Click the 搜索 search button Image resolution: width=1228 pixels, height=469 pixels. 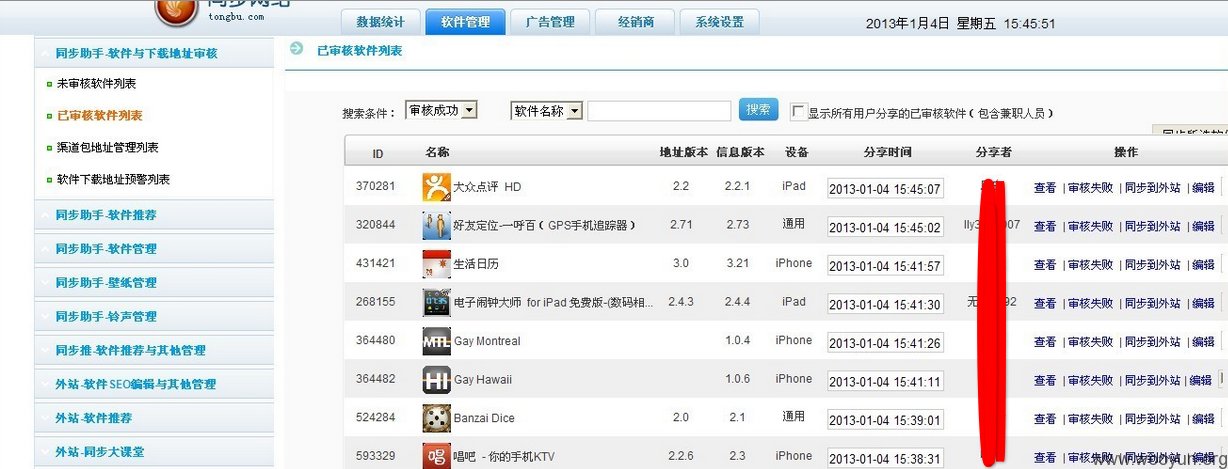759,110
